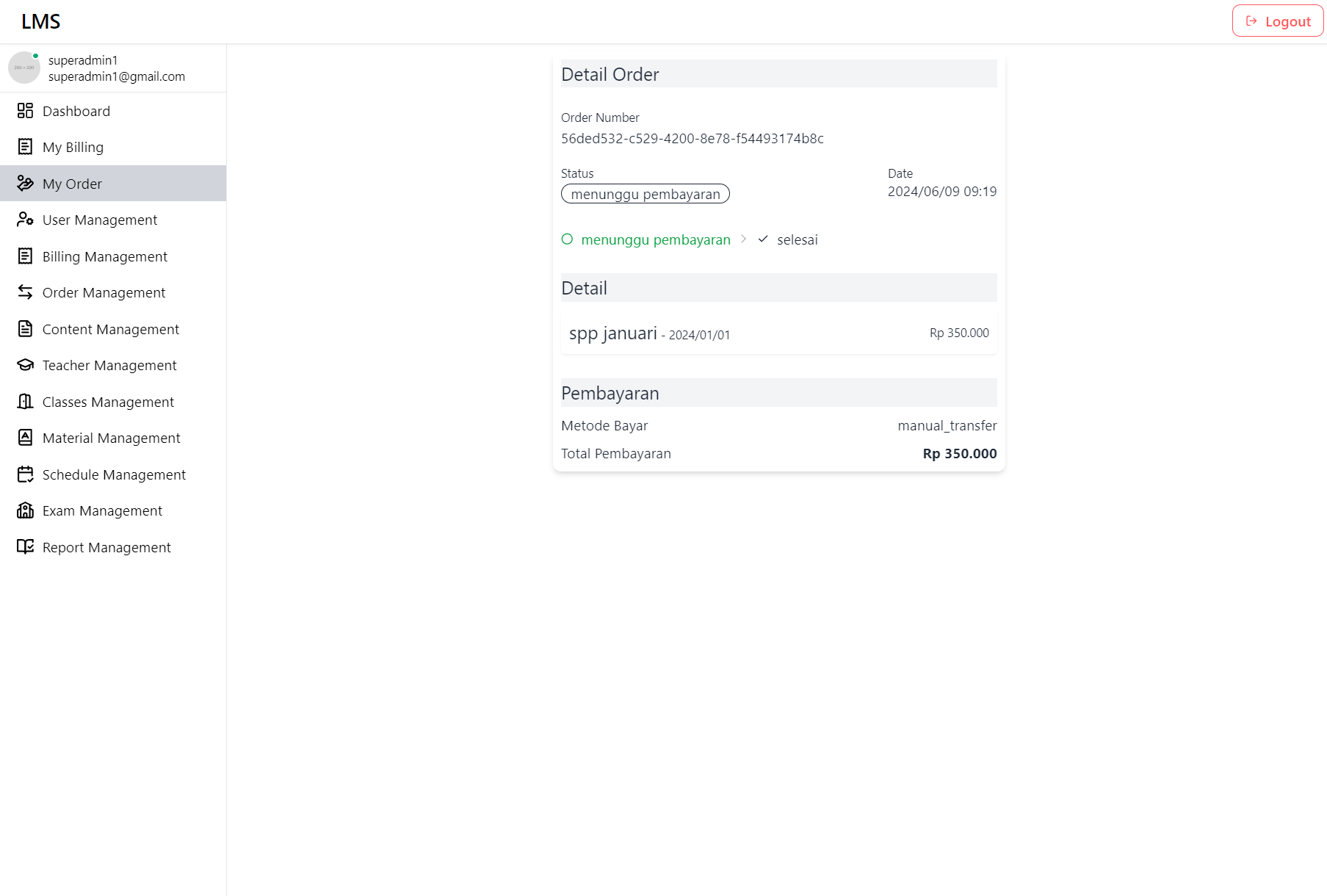The width and height of the screenshot is (1327, 896).
Task: Click the manual_transfer payment method value
Action: 947,425
